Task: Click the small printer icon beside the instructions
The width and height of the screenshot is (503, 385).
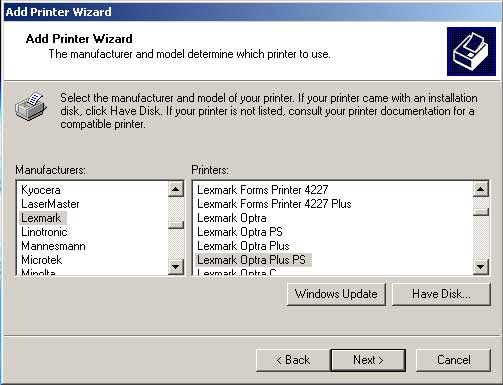Action: coord(31,107)
